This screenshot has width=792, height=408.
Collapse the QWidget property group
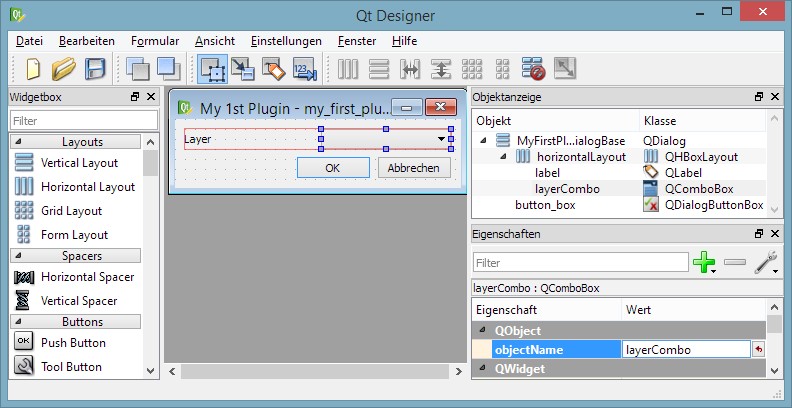click(483, 368)
